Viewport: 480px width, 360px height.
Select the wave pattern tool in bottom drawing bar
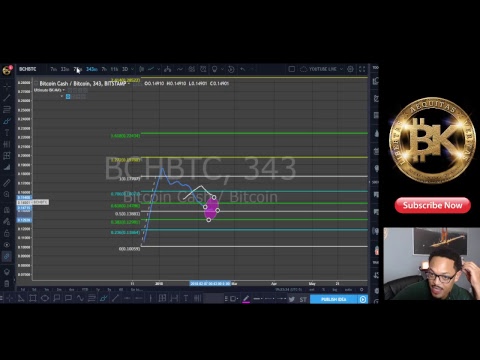(x=80, y=298)
